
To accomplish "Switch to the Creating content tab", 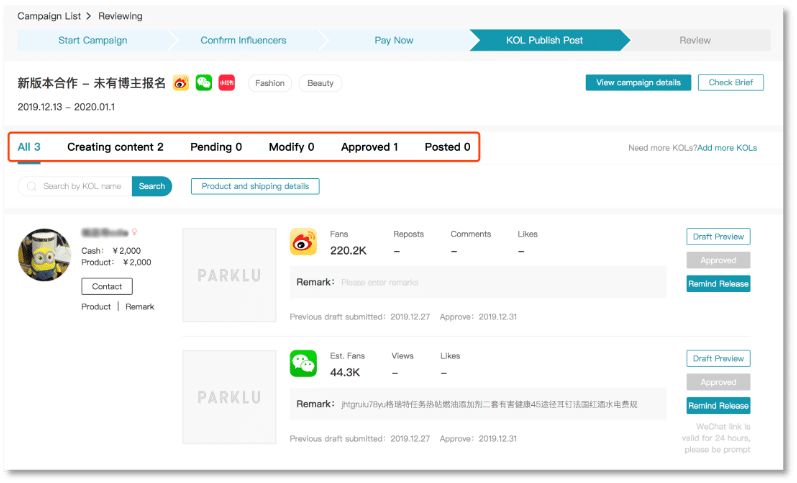I will [115, 147].
